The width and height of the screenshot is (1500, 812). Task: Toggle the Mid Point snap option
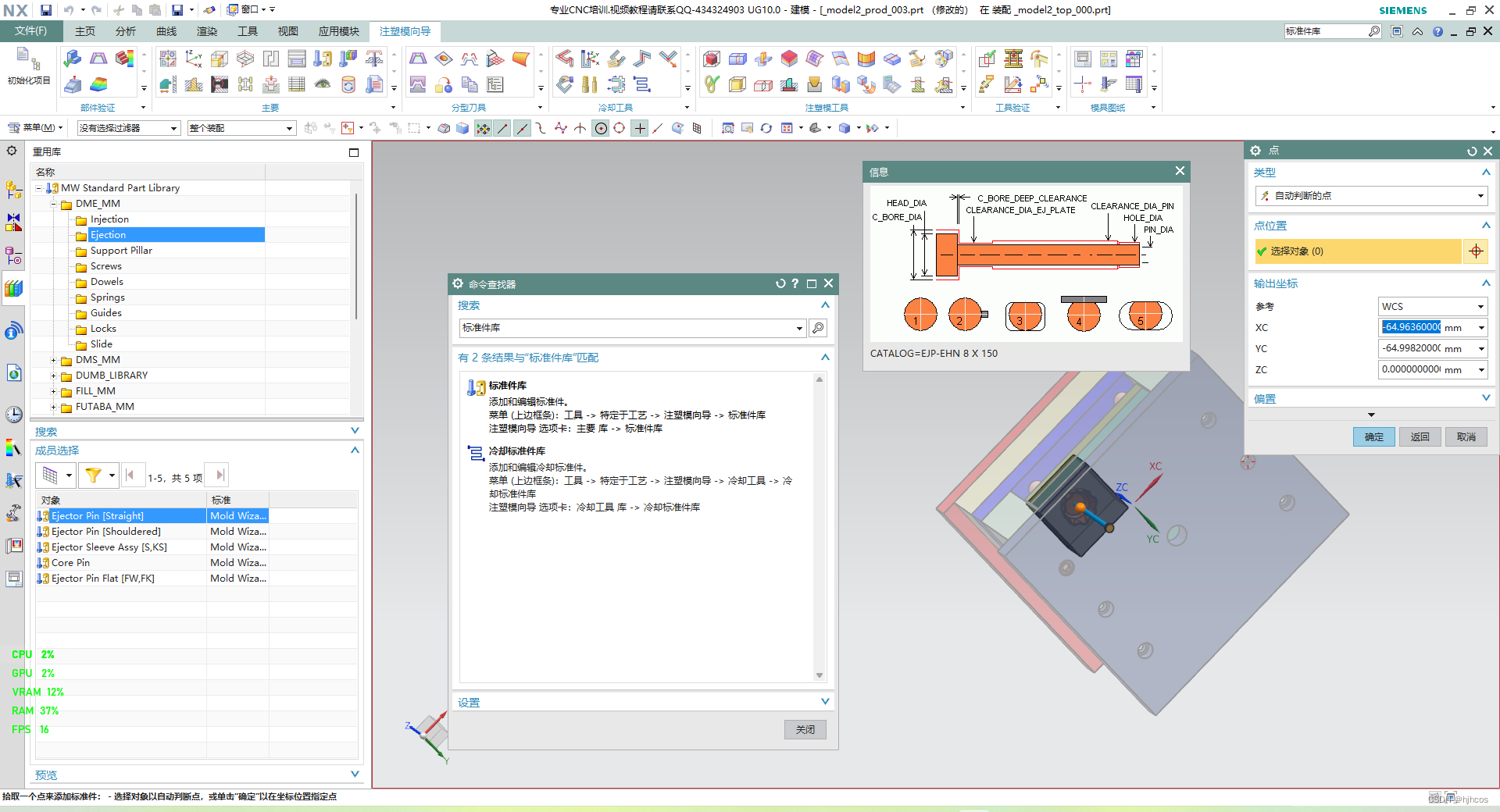(522, 128)
